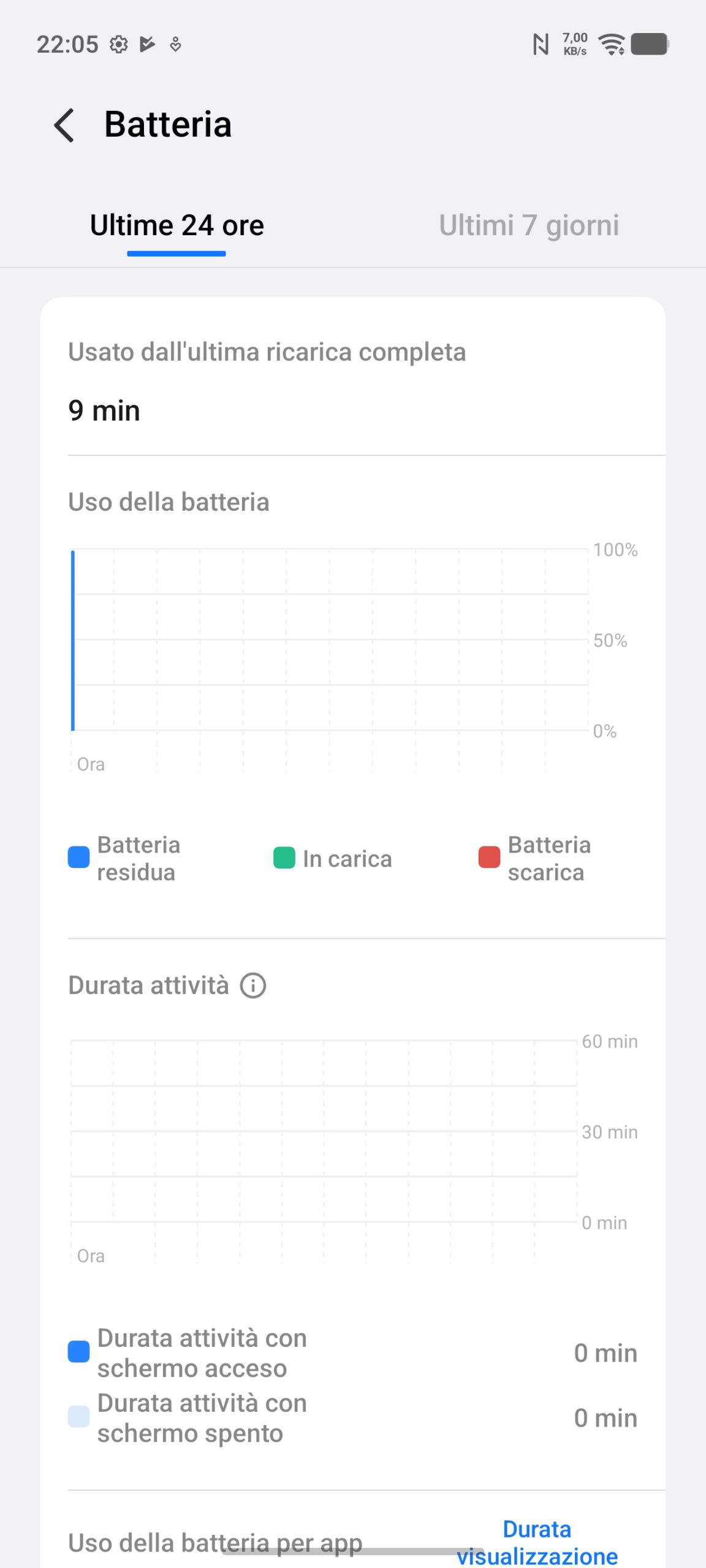Tap the network speed KB/s indicator
Screen dimensions: 706x1568
point(575,45)
